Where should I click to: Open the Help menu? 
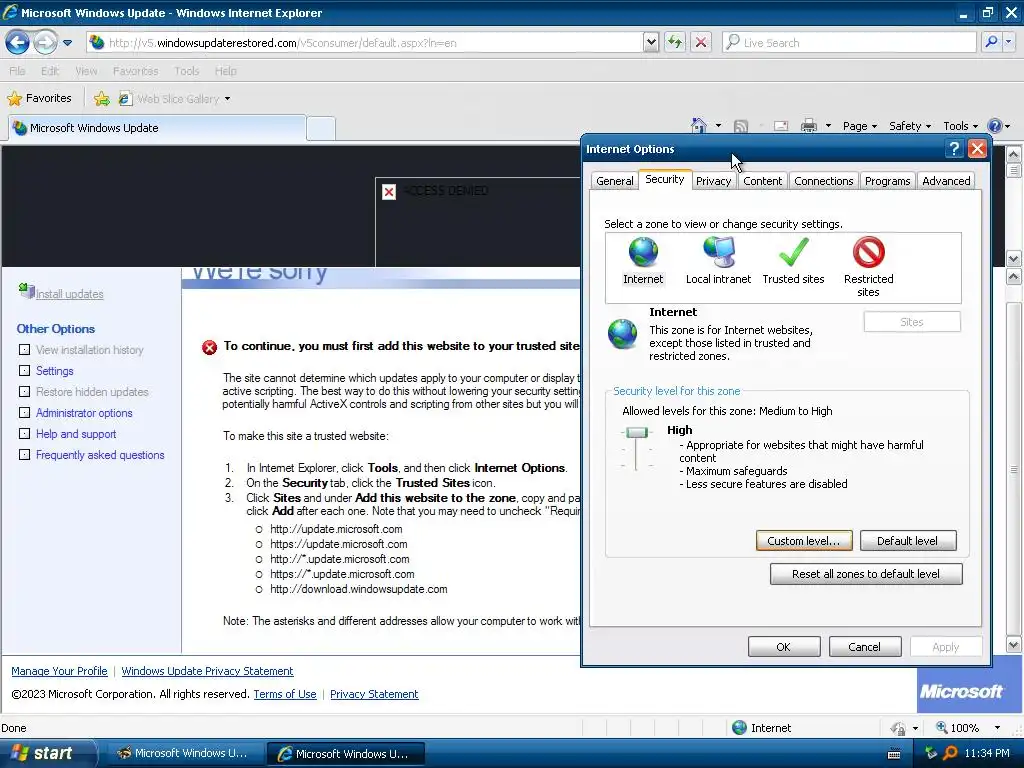[225, 71]
